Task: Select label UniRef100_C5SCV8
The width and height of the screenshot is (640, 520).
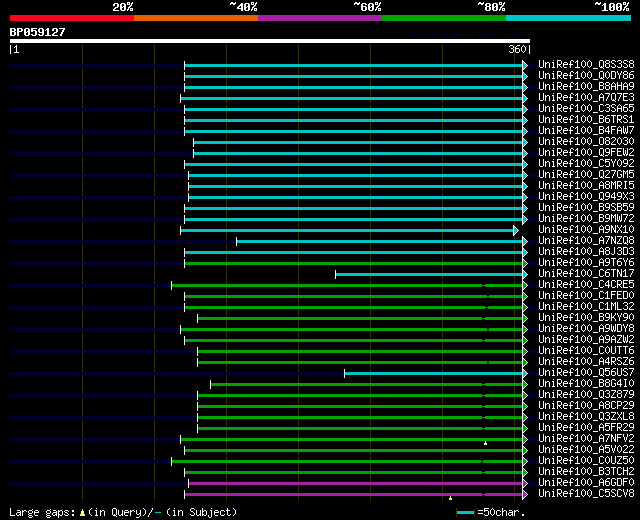Action: click(586, 494)
